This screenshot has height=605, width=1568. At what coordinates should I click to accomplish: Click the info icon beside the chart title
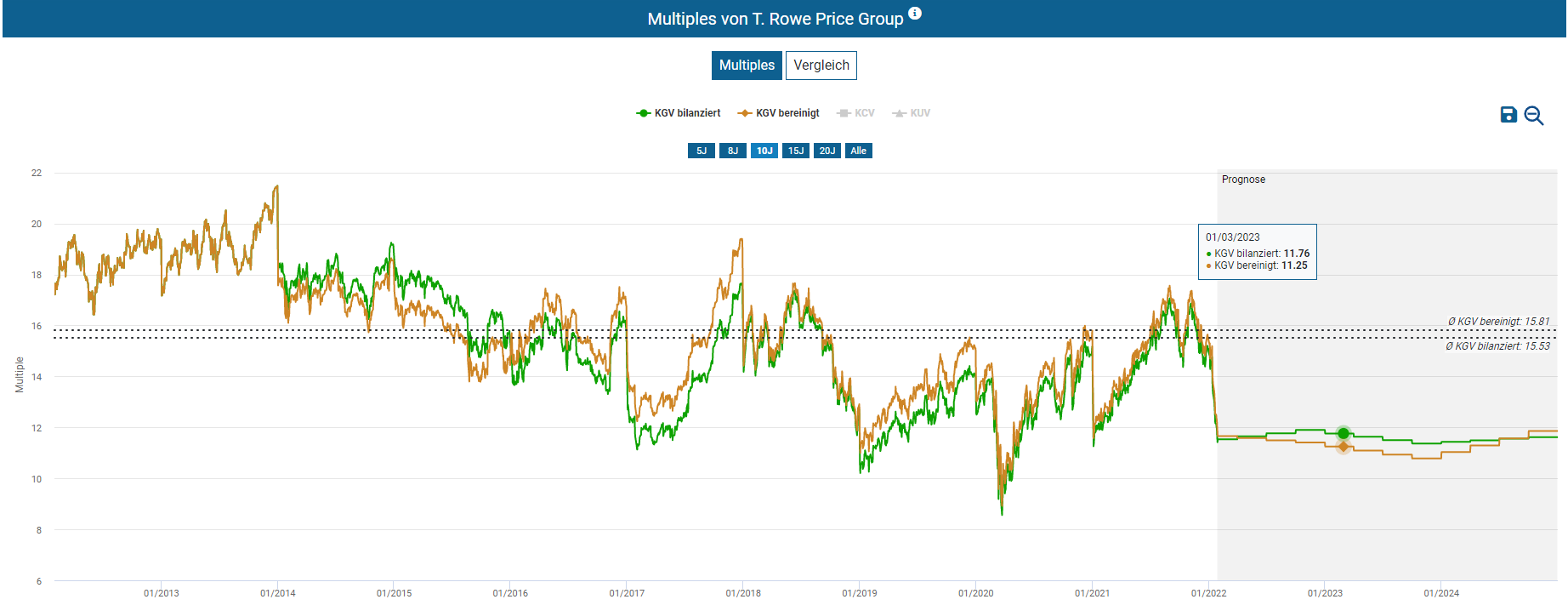[915, 14]
